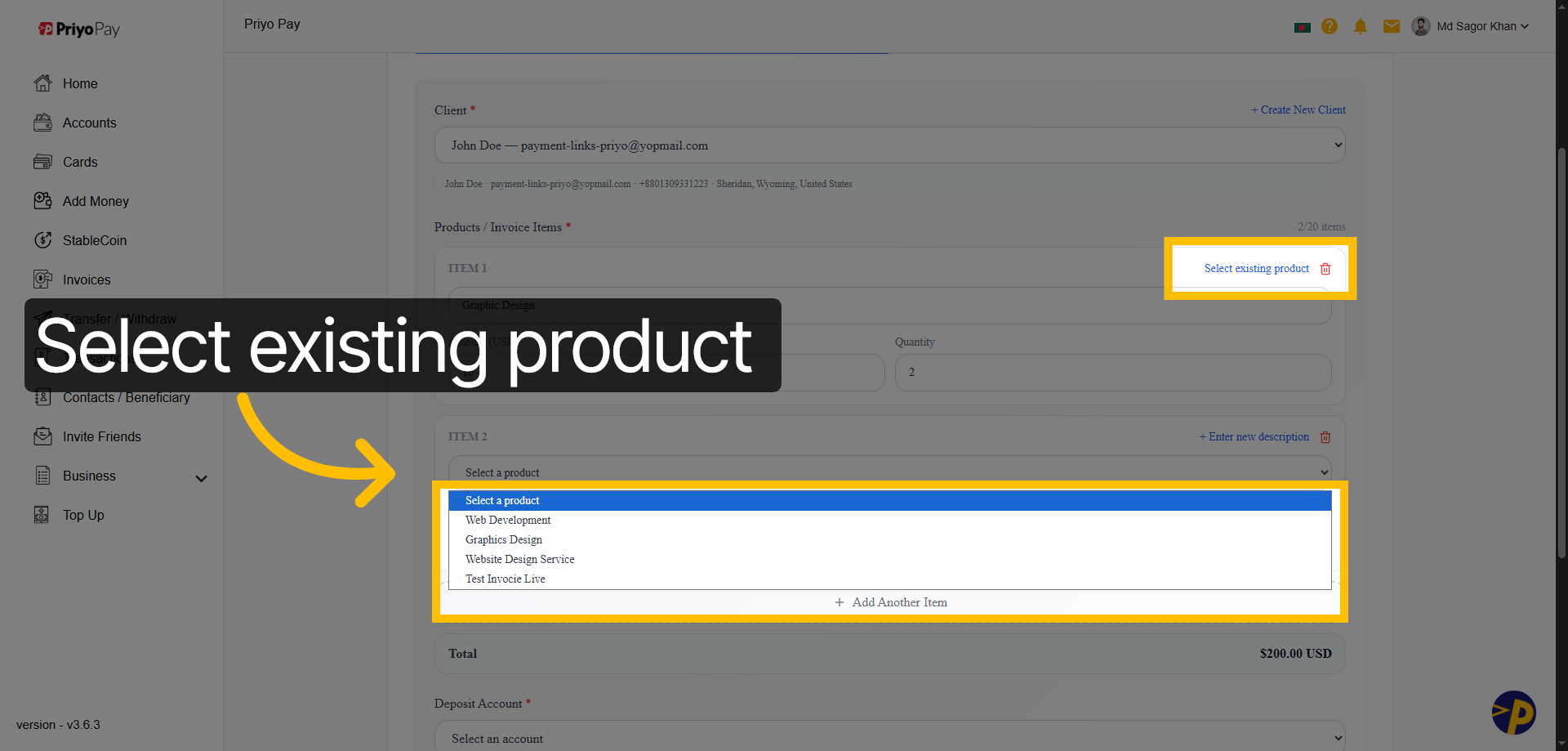Open the Home section in the sidebar
Screen dimensions: 1568x751
click(79, 83)
